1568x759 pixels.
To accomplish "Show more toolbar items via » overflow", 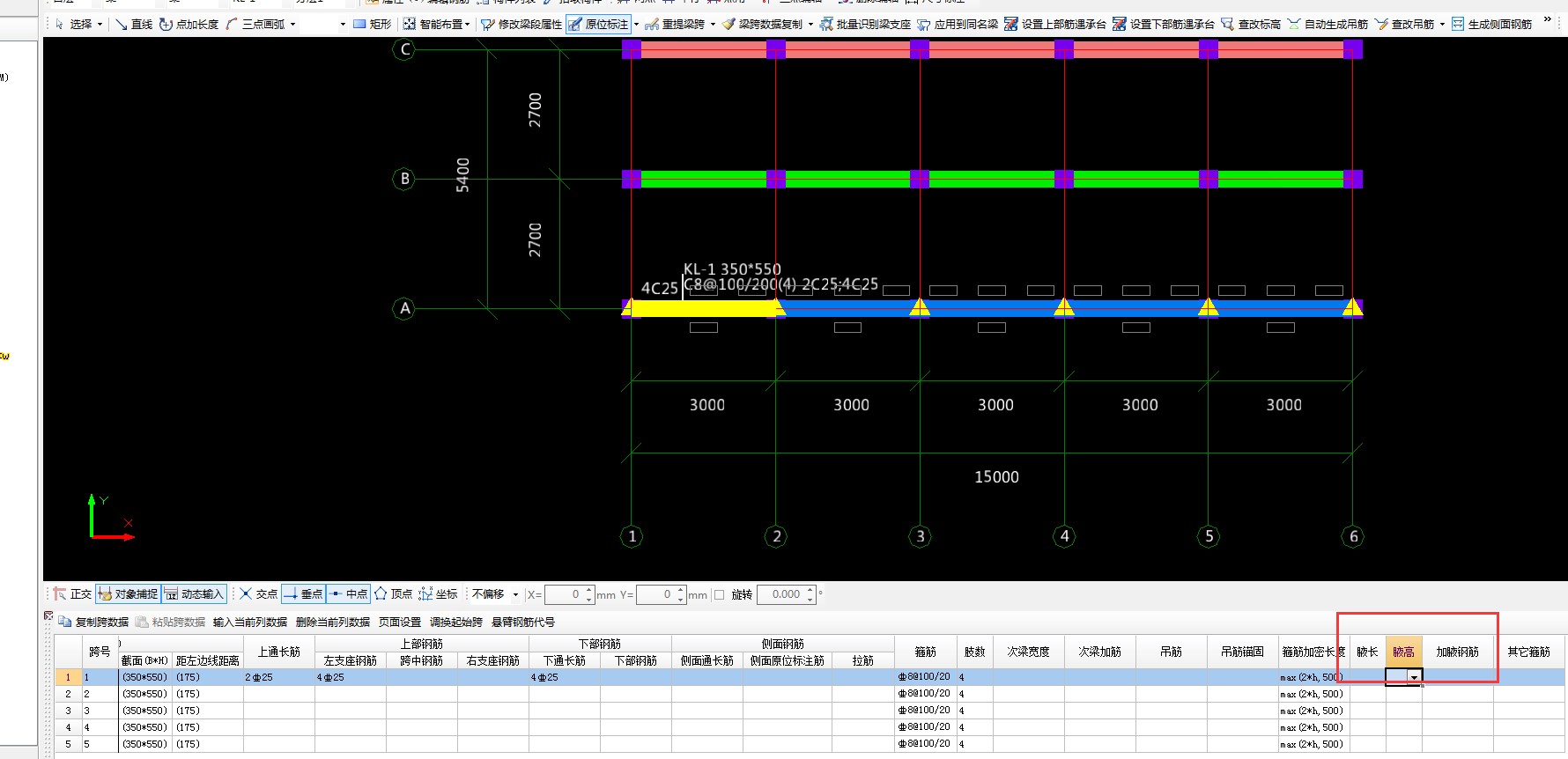I will [x=1547, y=19].
